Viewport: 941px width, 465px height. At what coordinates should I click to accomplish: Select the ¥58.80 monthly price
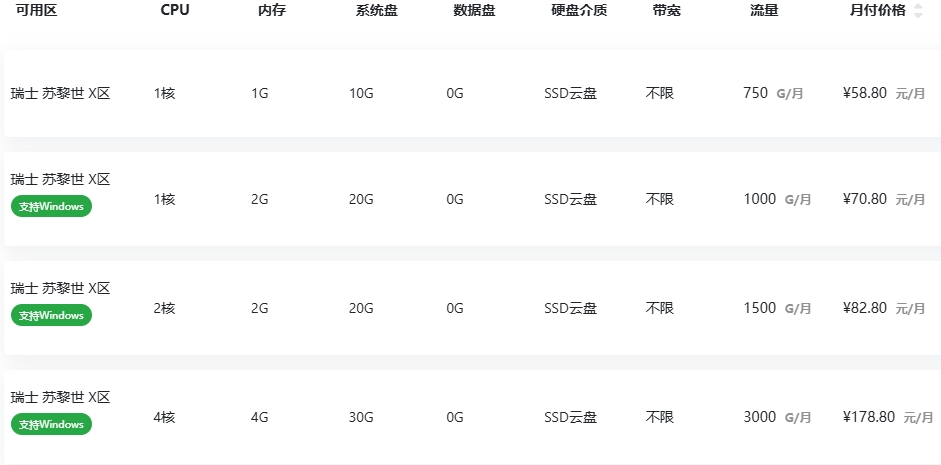click(865, 93)
